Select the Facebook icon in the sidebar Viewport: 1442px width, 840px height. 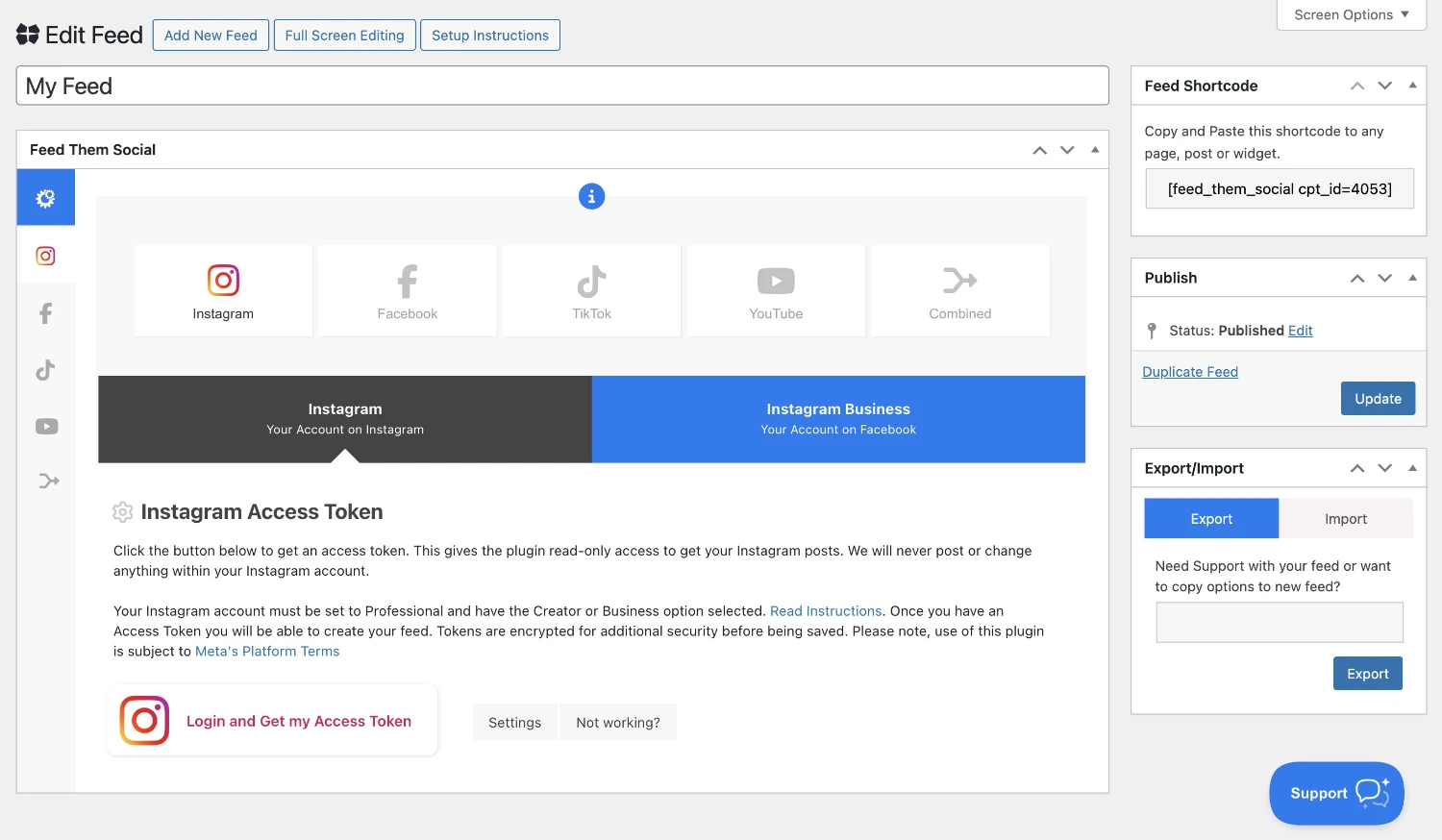(x=45, y=313)
